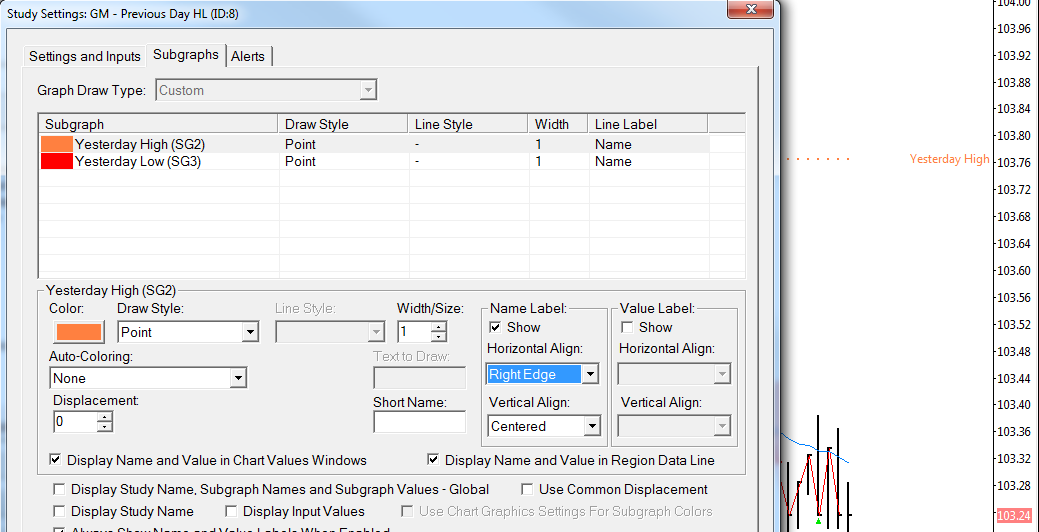Click red swatch in Yesterday Low row
The width and height of the screenshot is (1039, 532).
coord(57,162)
